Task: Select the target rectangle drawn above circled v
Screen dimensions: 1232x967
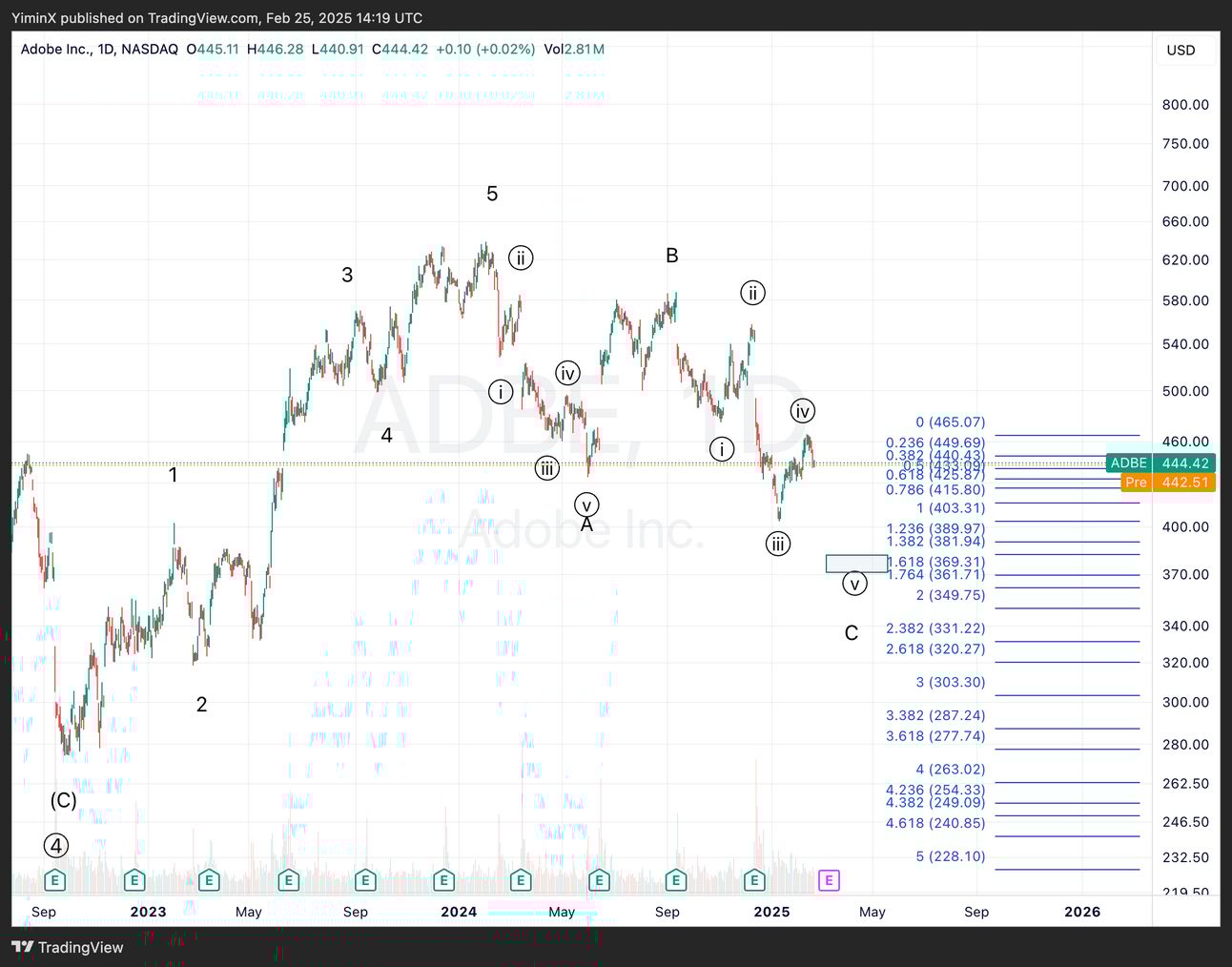Action: click(x=856, y=564)
